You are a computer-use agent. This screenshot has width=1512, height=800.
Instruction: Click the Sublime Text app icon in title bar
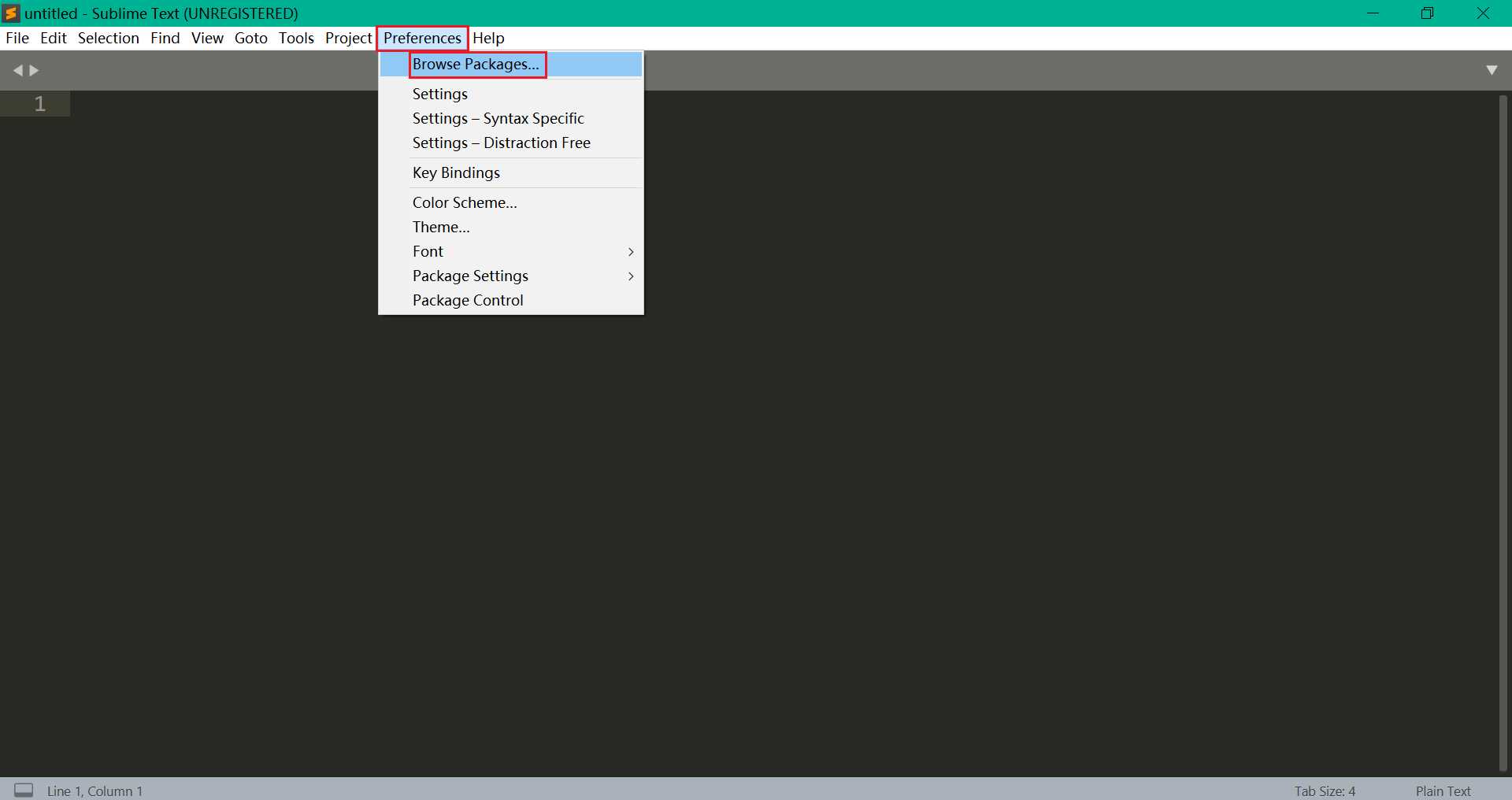[x=11, y=13]
